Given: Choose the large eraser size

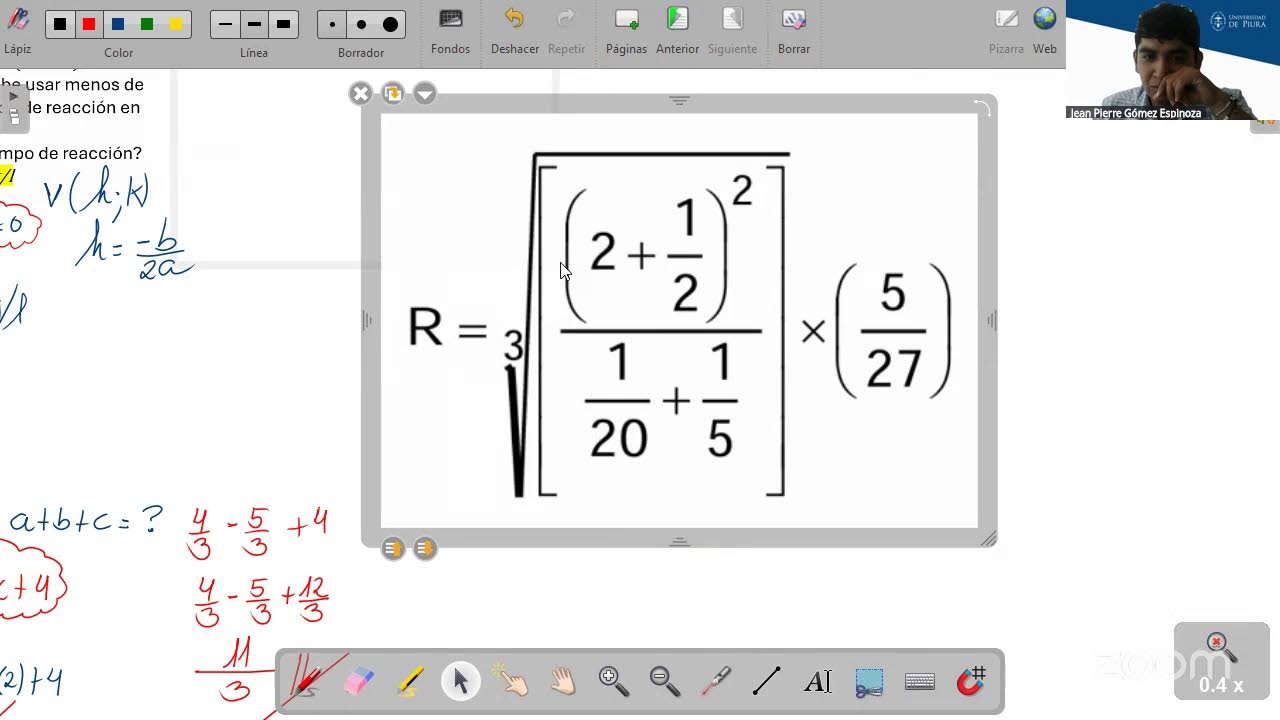Looking at the screenshot, I should 390,24.
